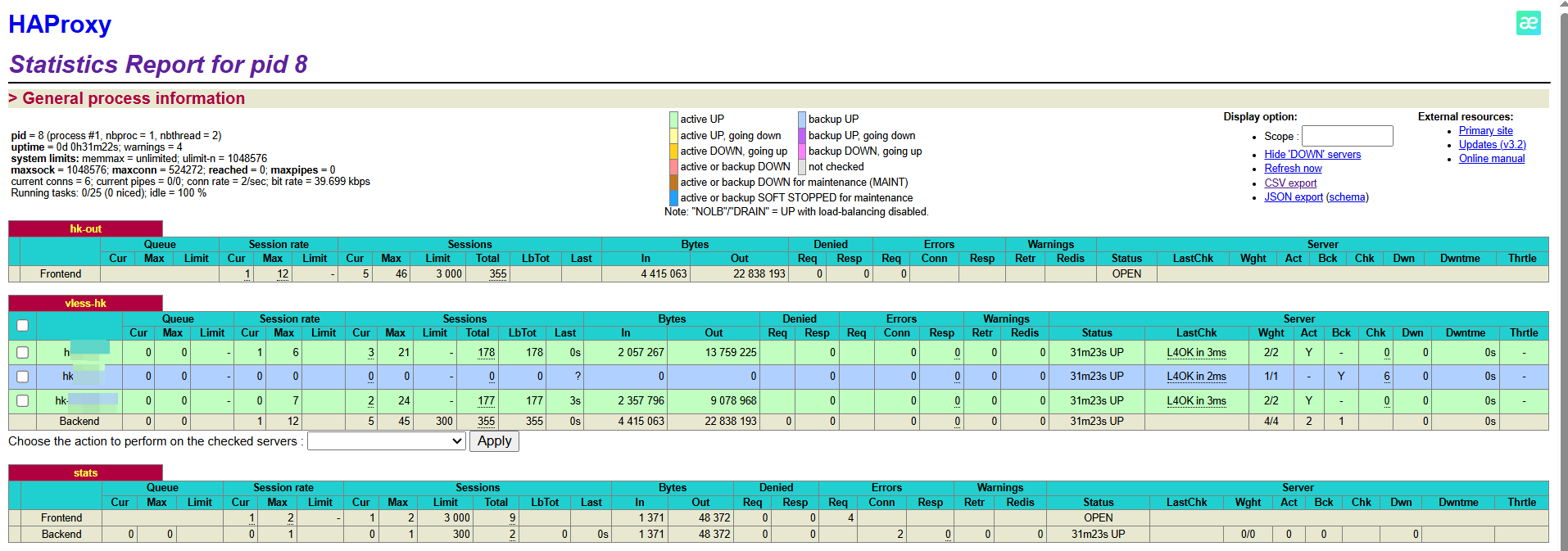1568x551 pixels.
Task: Visit the Primary site external resource
Action: pos(1485,131)
